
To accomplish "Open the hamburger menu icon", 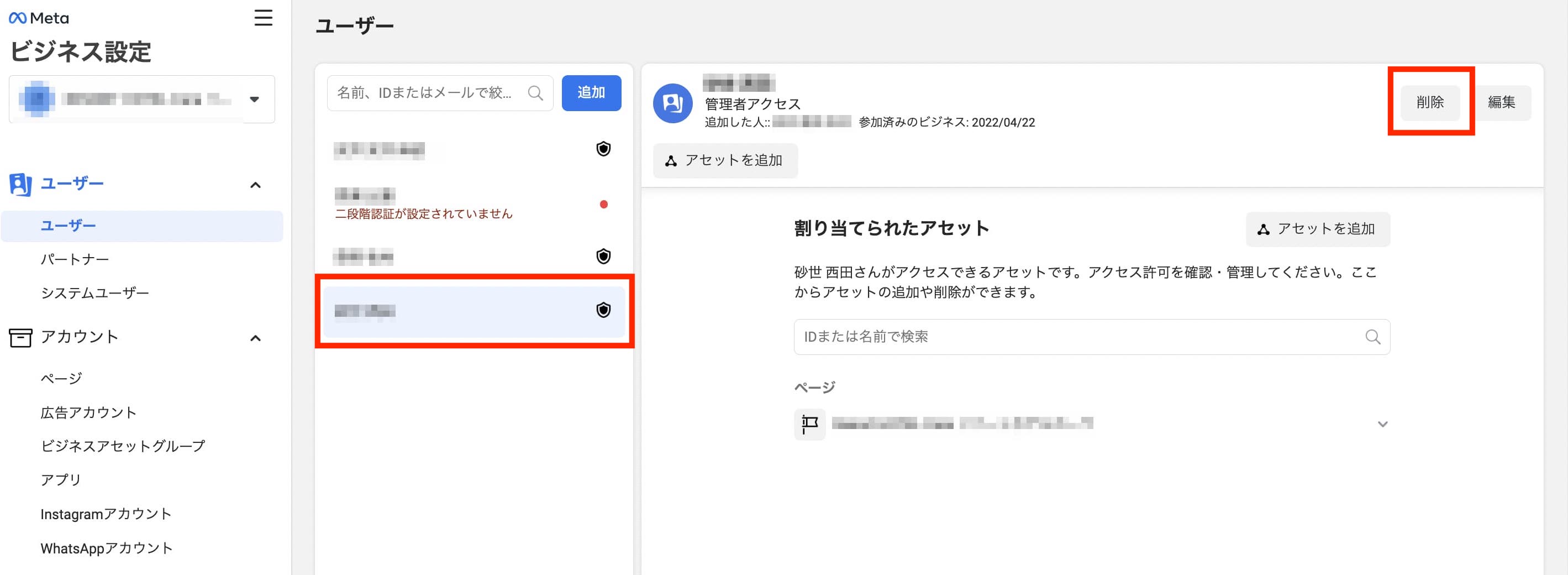I will (x=263, y=18).
